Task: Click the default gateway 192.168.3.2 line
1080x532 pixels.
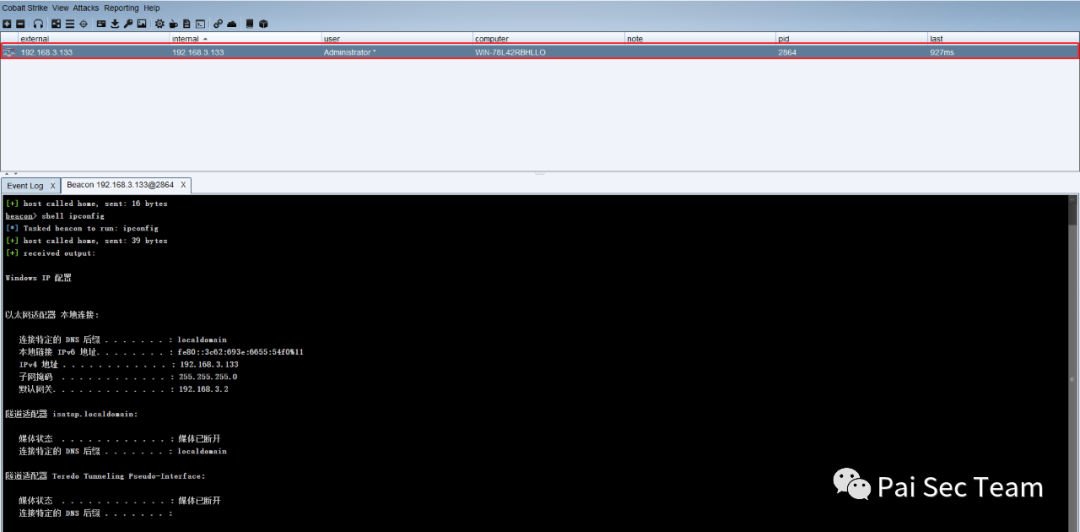Action: pyautogui.click(x=123, y=389)
